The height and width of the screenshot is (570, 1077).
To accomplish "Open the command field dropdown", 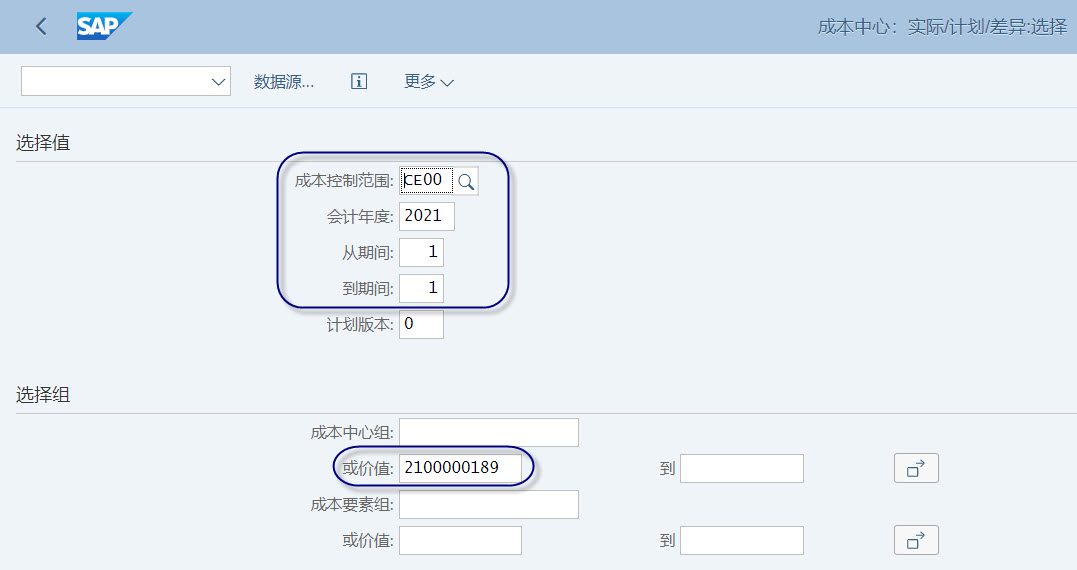I will pyautogui.click(x=218, y=82).
